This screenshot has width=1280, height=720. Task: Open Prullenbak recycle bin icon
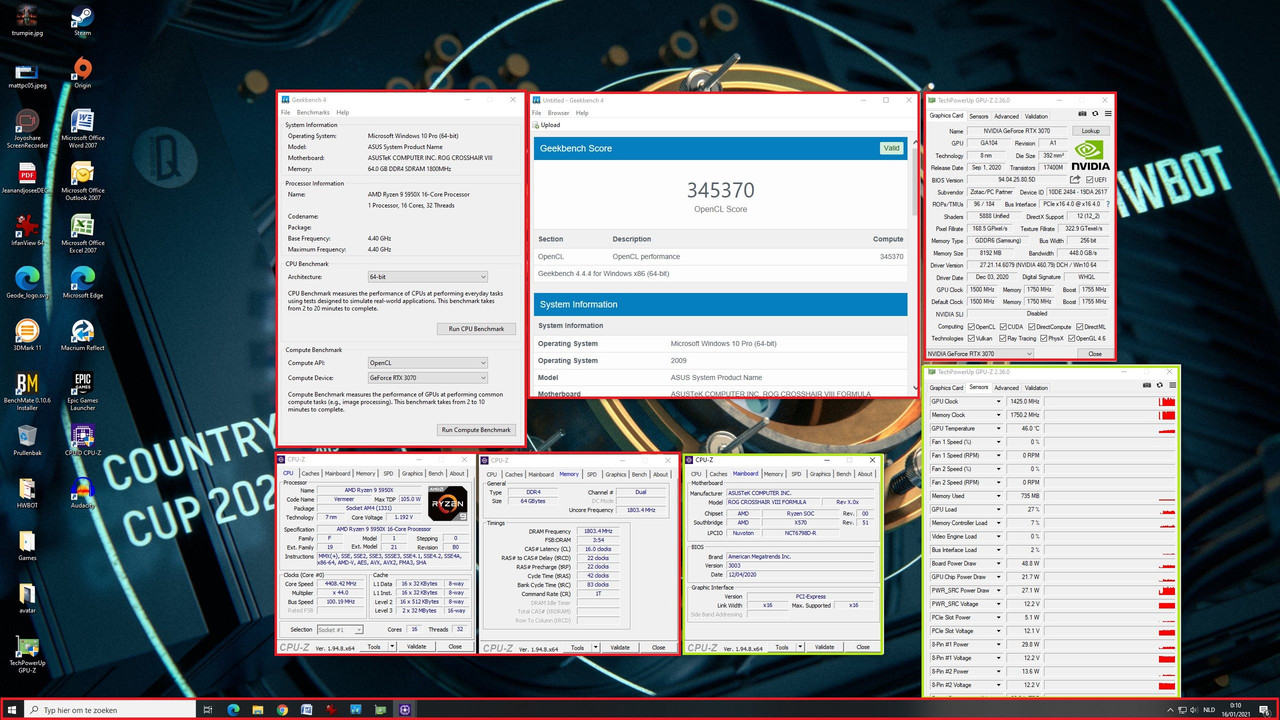[27, 440]
